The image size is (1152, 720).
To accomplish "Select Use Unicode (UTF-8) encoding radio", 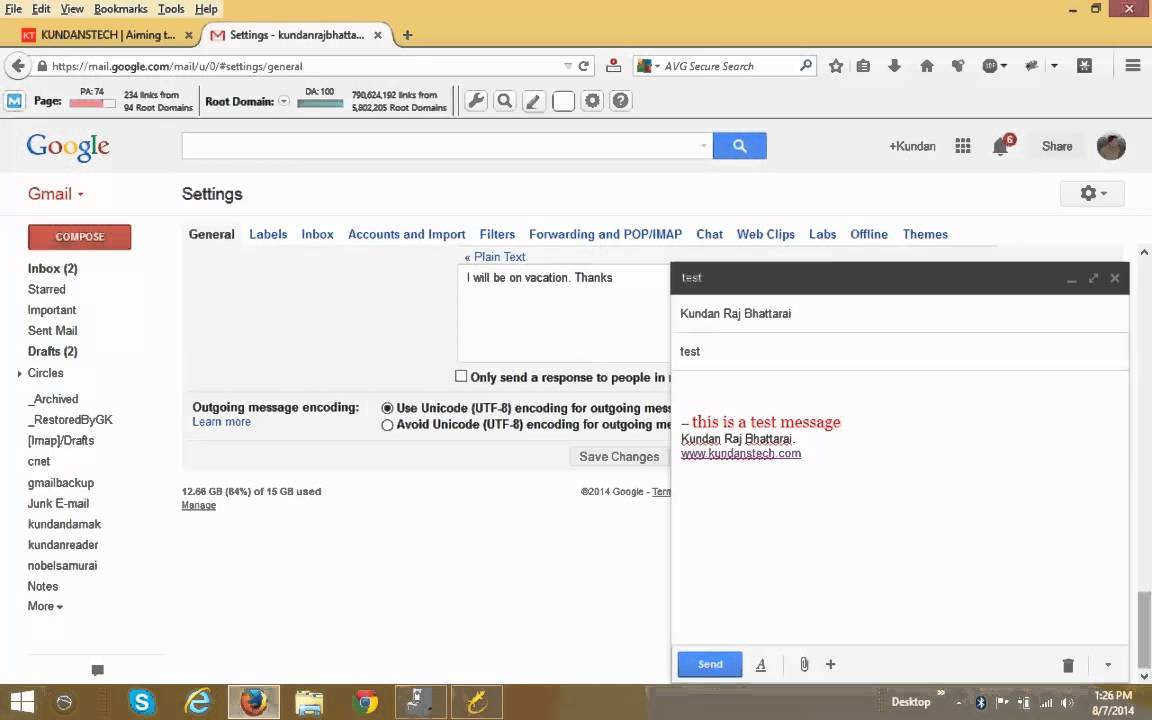I will (x=387, y=408).
